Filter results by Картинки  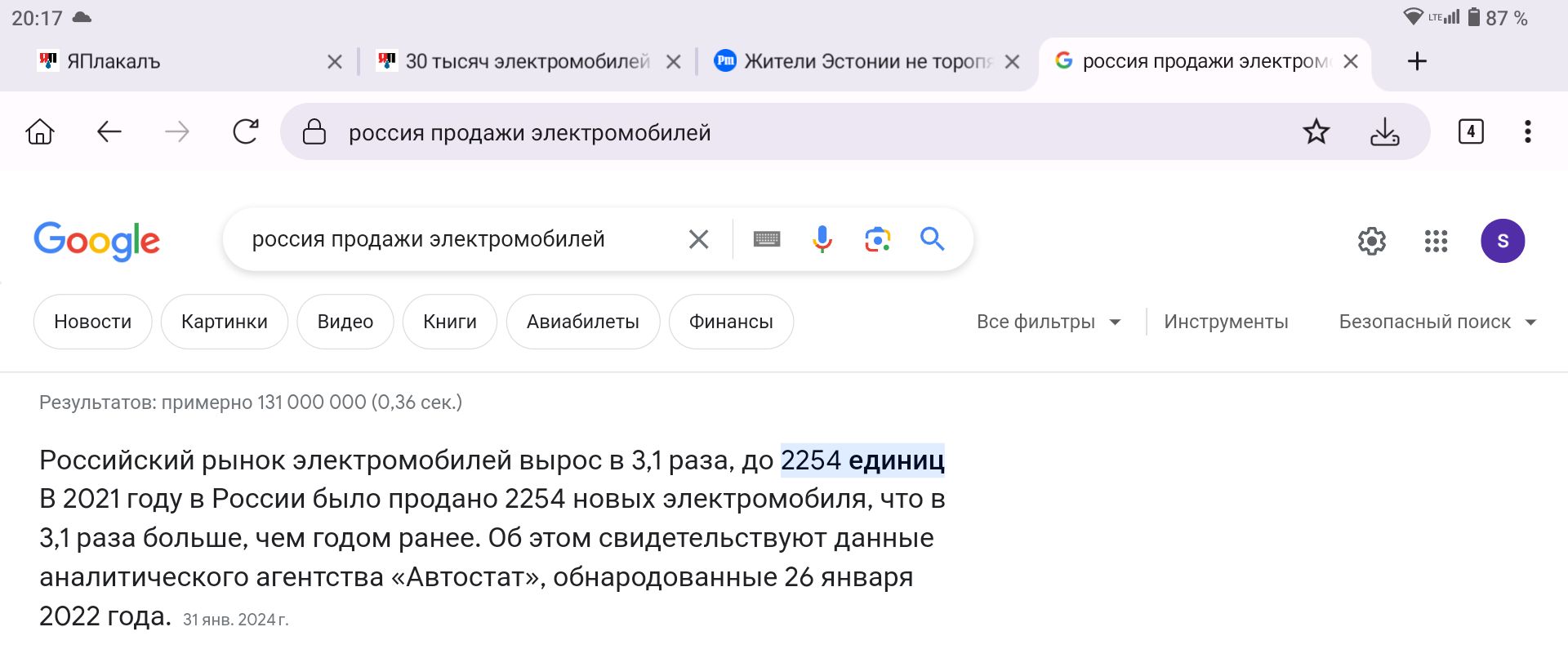(225, 322)
